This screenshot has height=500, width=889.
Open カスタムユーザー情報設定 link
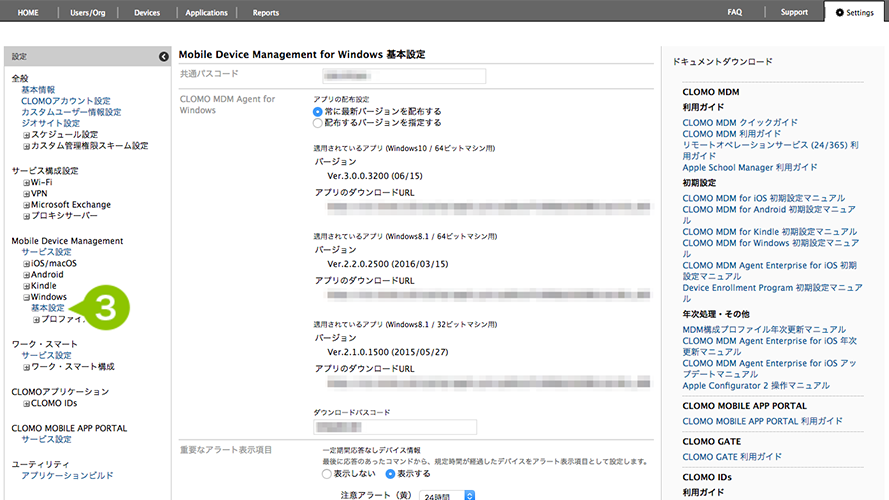pos(71,112)
